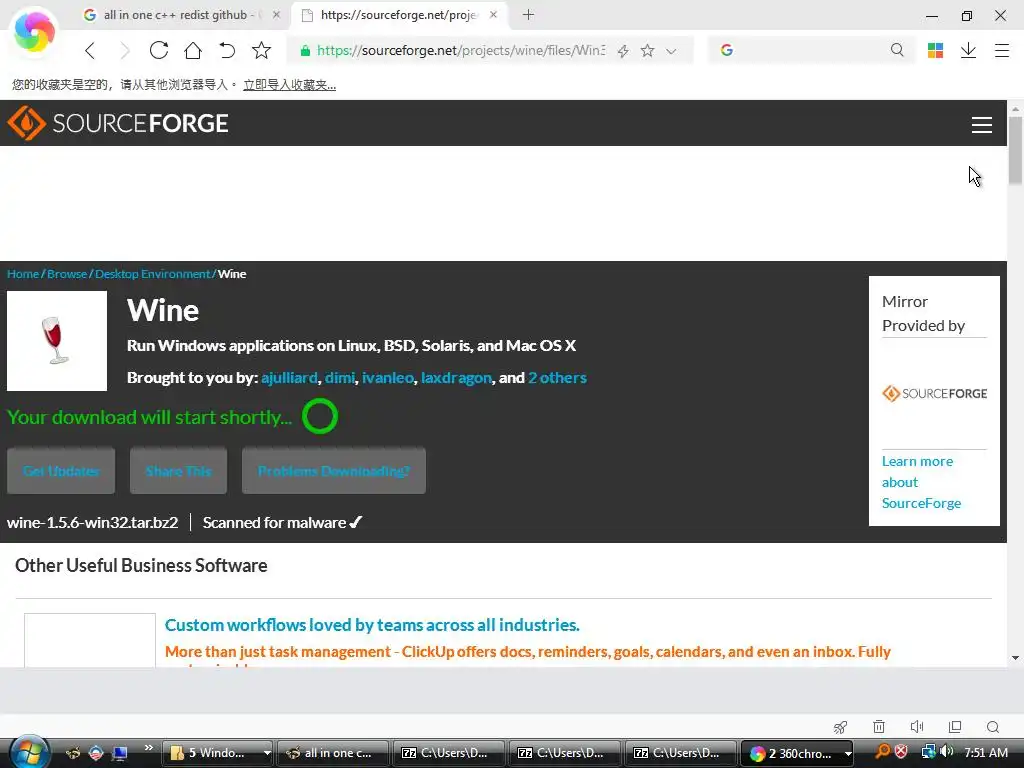
Task: Open the downloads arrow icon
Action: click(x=968, y=50)
